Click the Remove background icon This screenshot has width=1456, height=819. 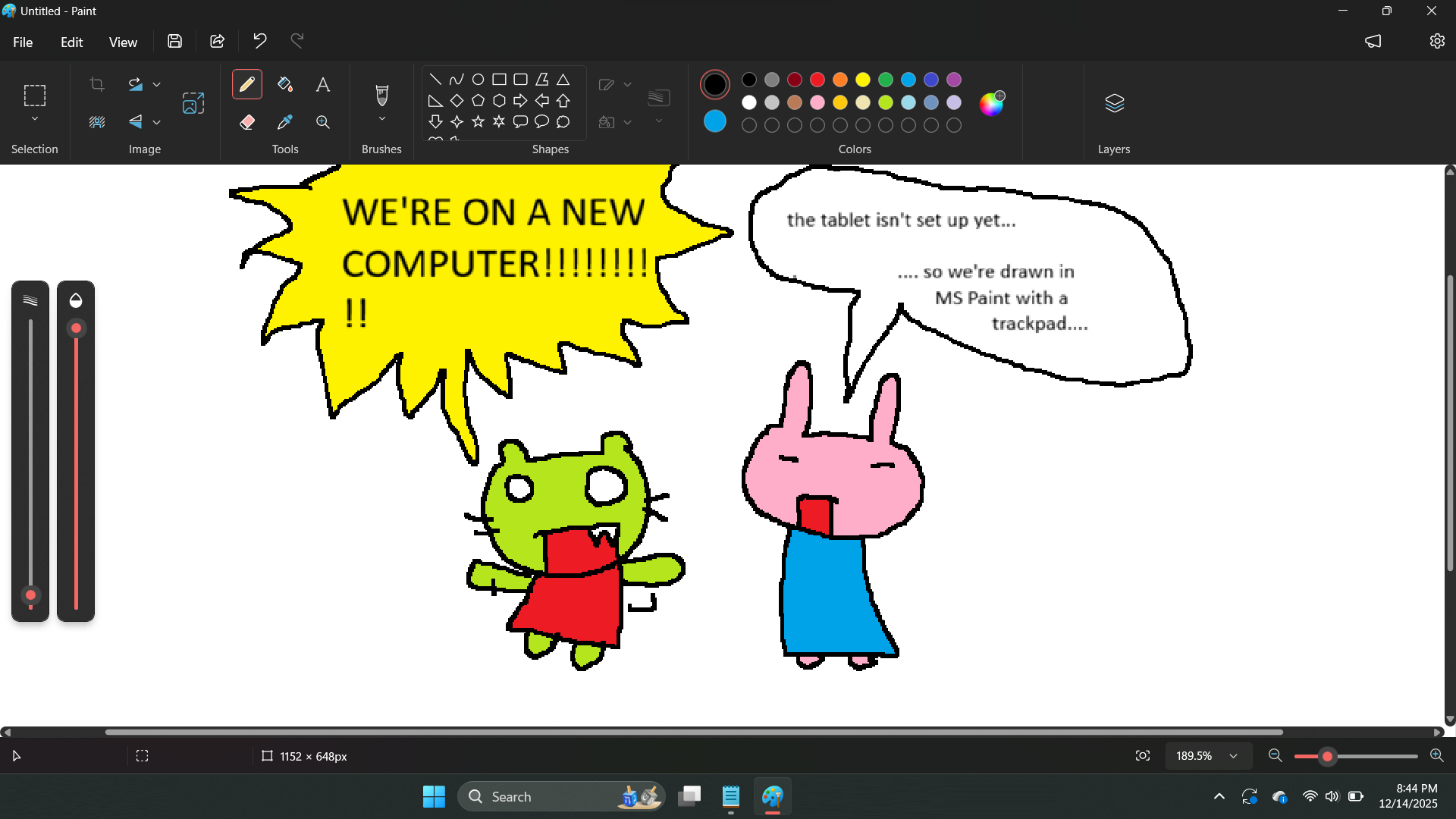tap(97, 122)
